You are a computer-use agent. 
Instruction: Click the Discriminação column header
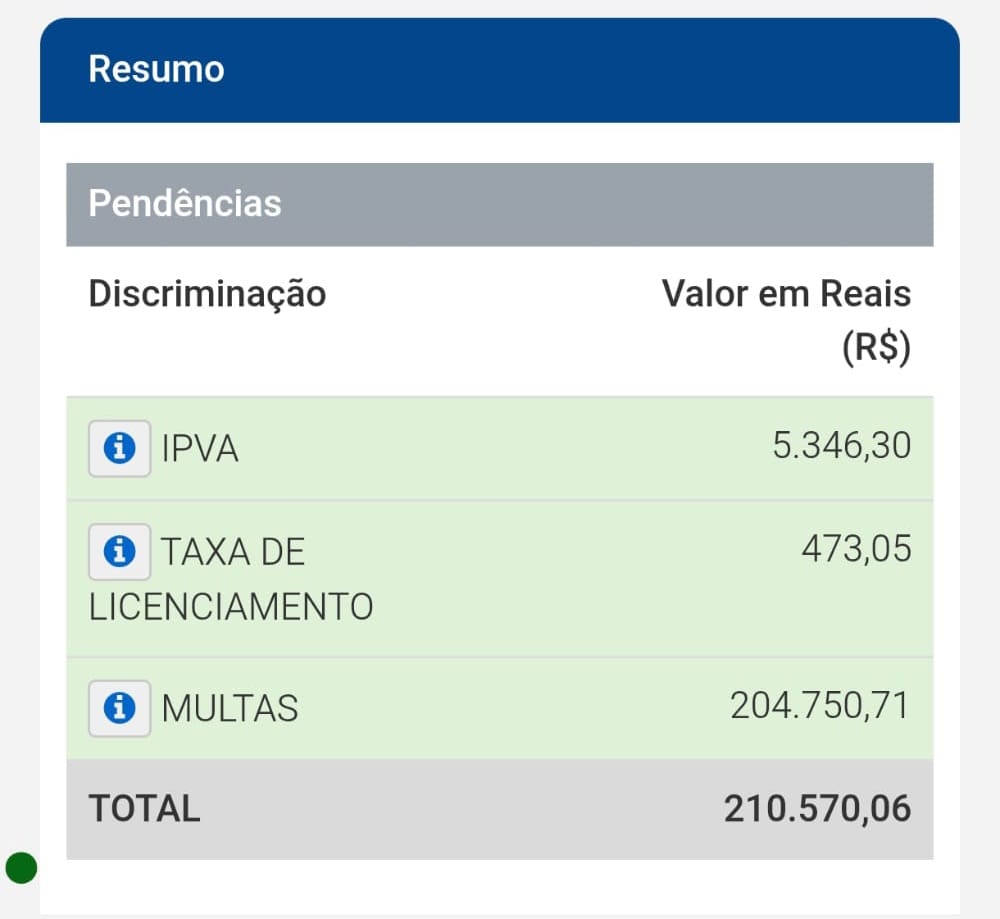[207, 294]
